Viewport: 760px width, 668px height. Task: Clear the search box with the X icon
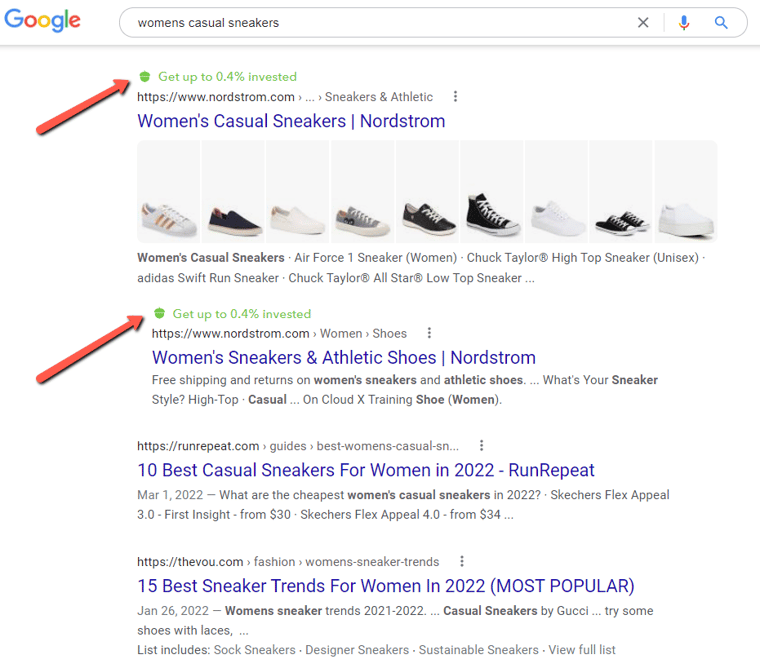pos(643,23)
